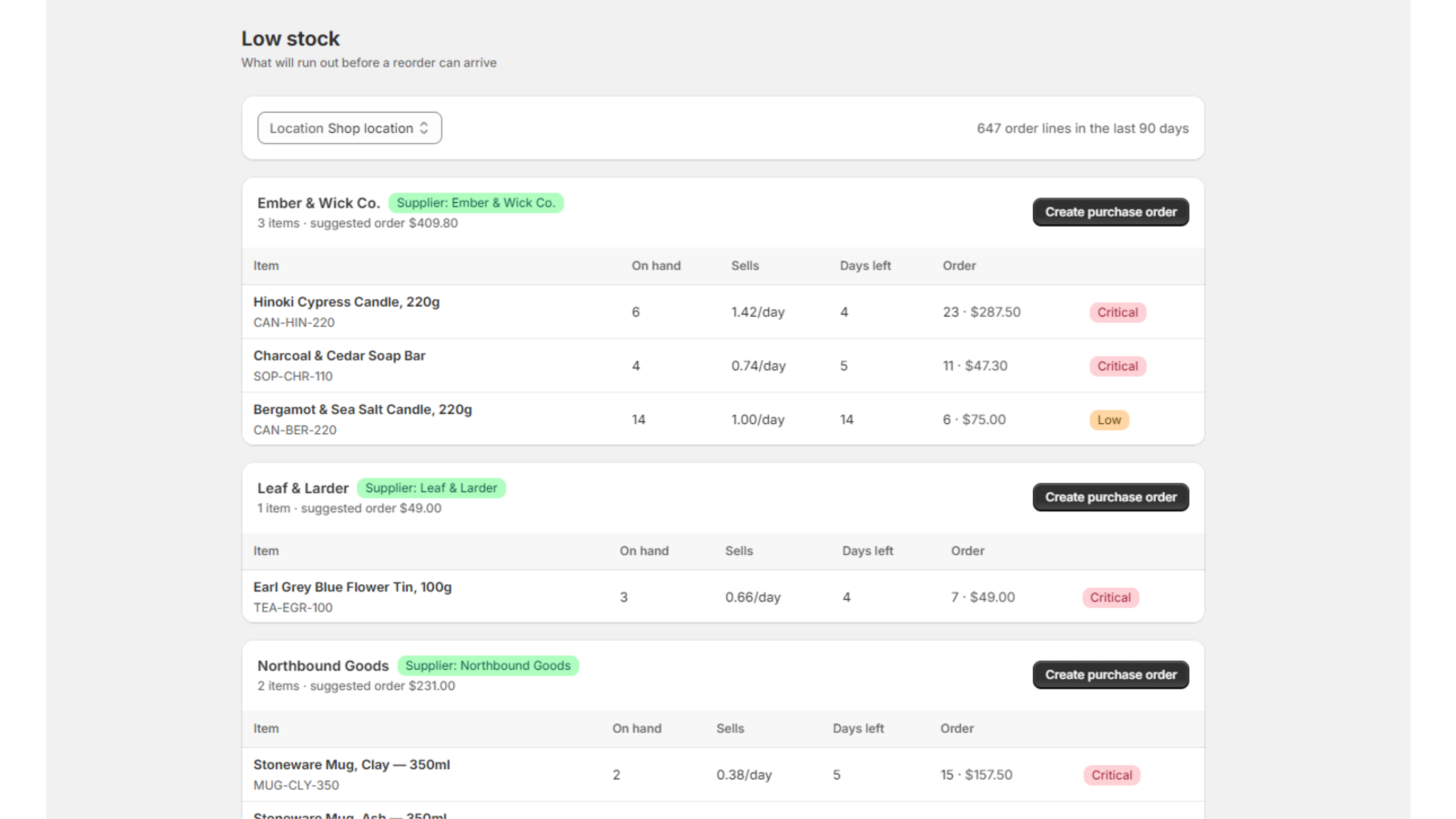The width and height of the screenshot is (1456, 819).
Task: Click On hand header in Leaf & Larder table
Action: pyautogui.click(x=644, y=551)
